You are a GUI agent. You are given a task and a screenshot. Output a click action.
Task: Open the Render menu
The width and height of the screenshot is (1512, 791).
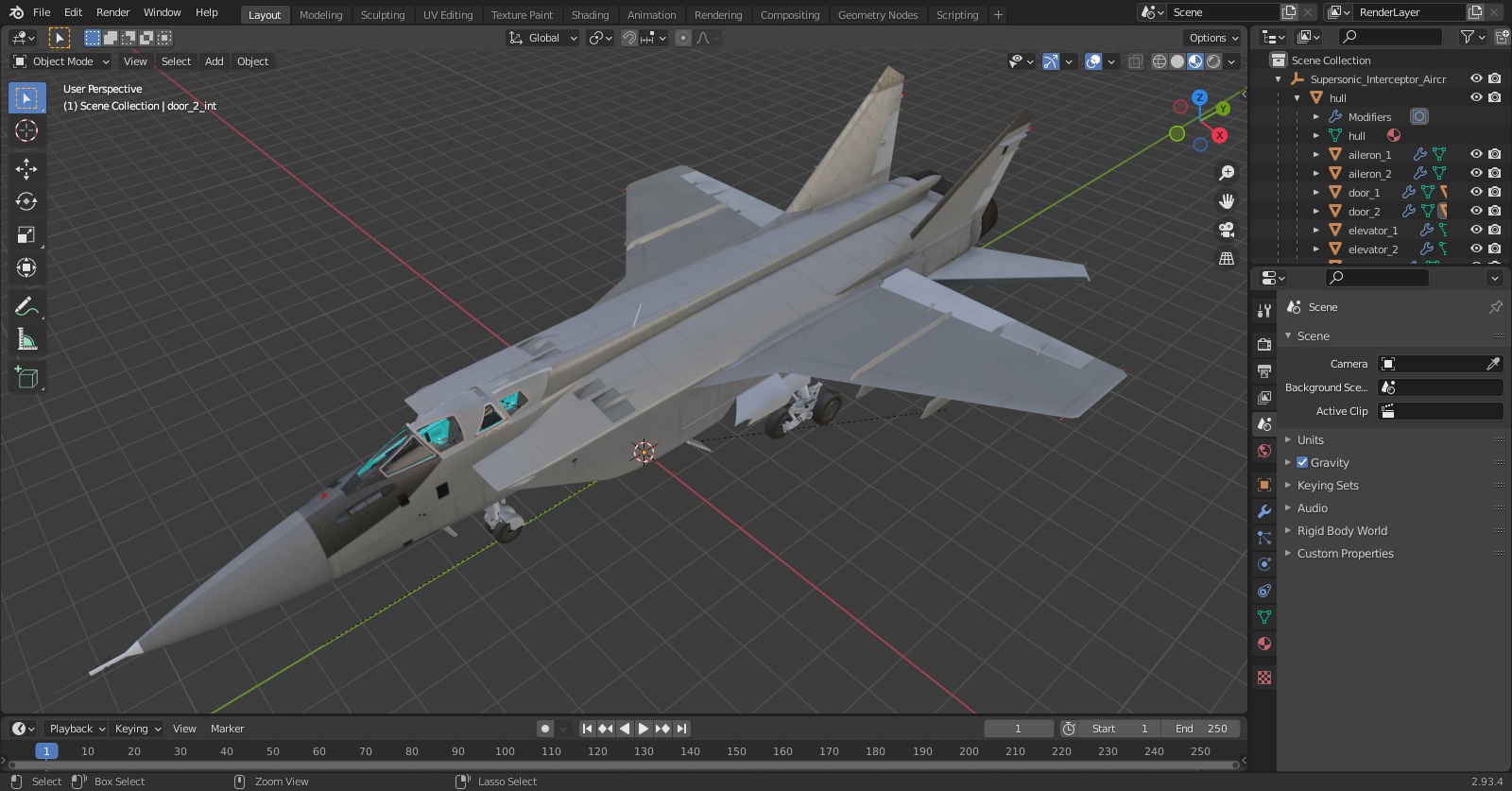(x=112, y=12)
